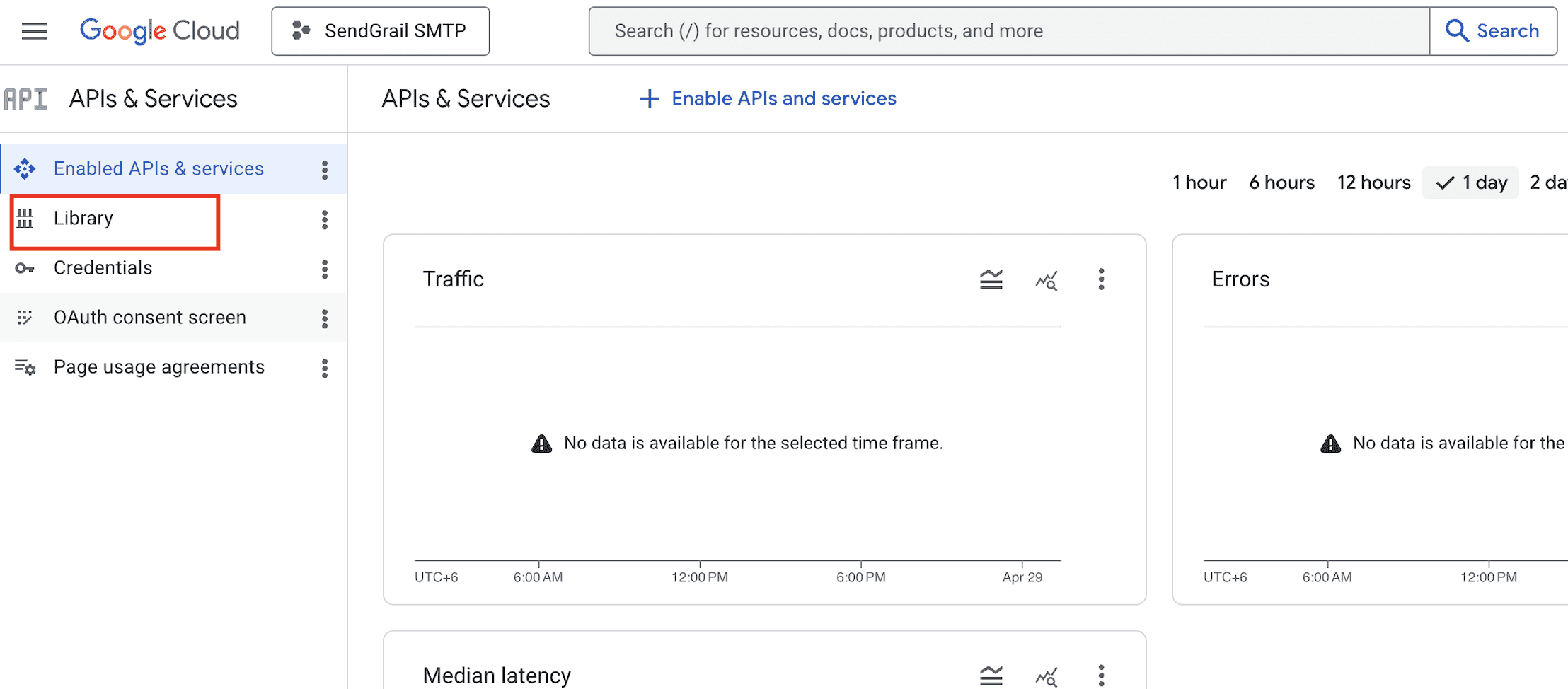Image resolution: width=1568 pixels, height=689 pixels.
Task: Open more options beside Page usage agreements
Action: click(x=325, y=368)
